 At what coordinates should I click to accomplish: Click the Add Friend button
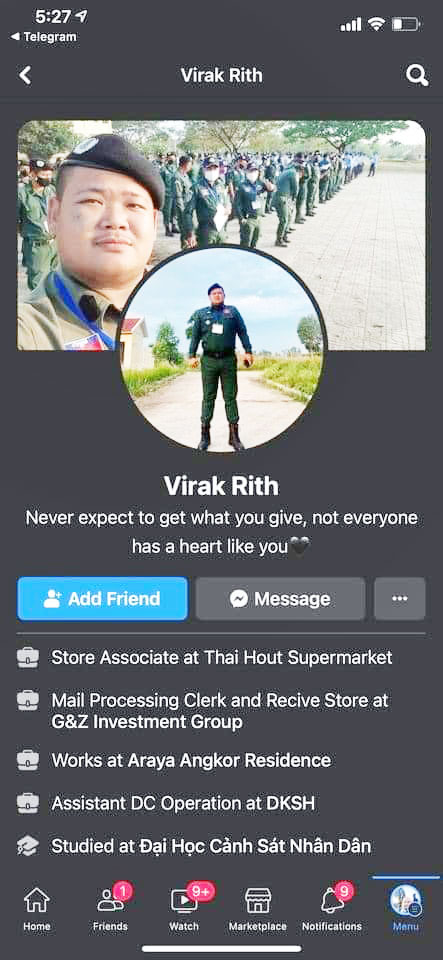pyautogui.click(x=102, y=598)
